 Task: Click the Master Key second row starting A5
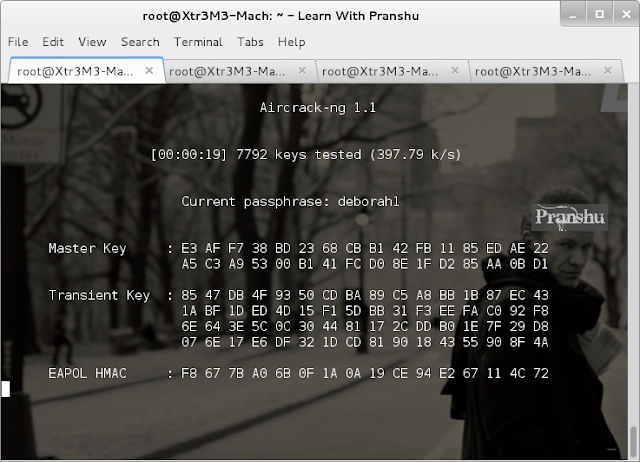[x=365, y=264]
